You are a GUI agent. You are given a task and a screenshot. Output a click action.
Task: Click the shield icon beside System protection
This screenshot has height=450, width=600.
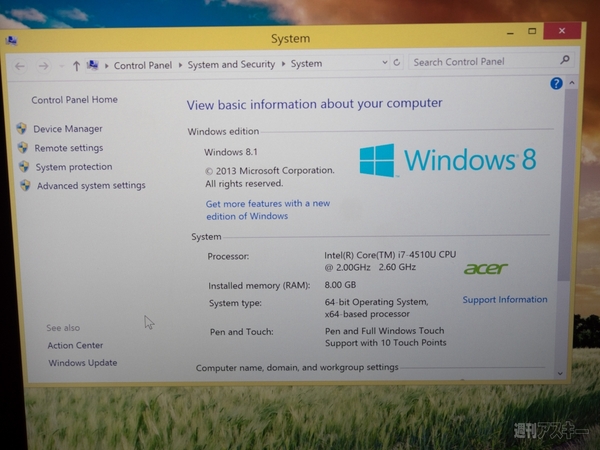tap(24, 166)
